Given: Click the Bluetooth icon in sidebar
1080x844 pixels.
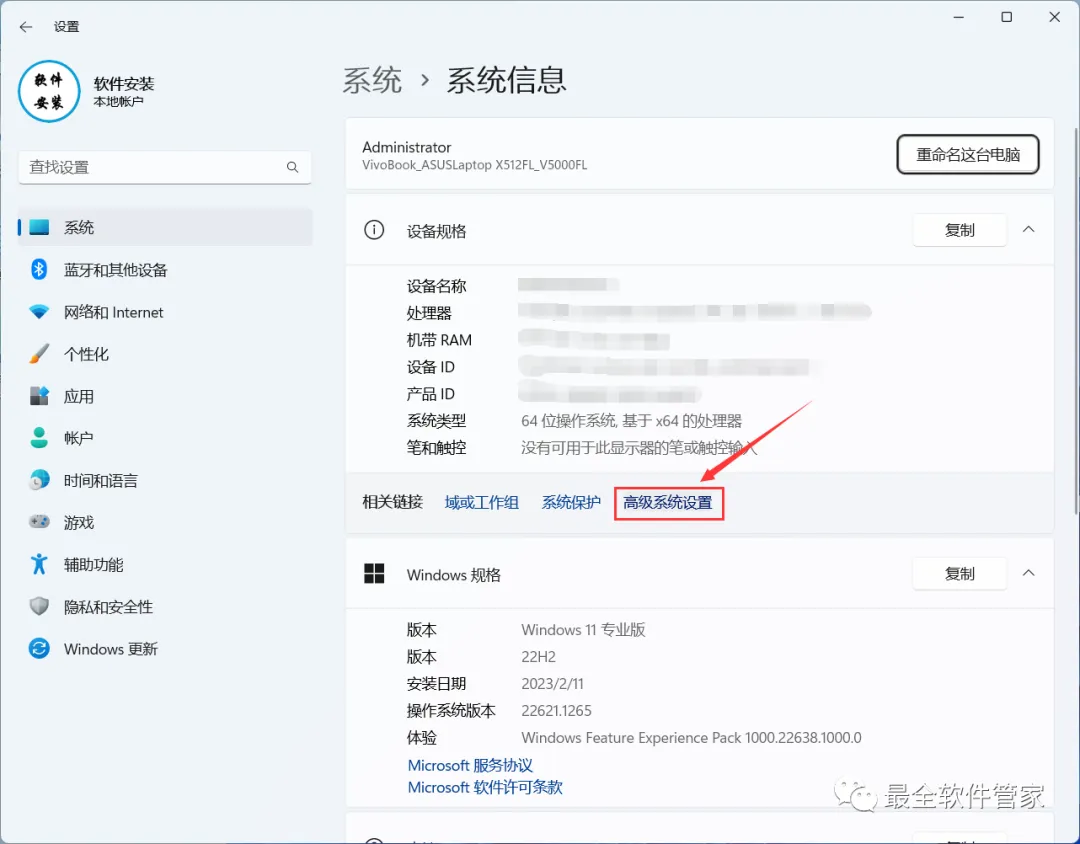Looking at the screenshot, I should 39,269.
